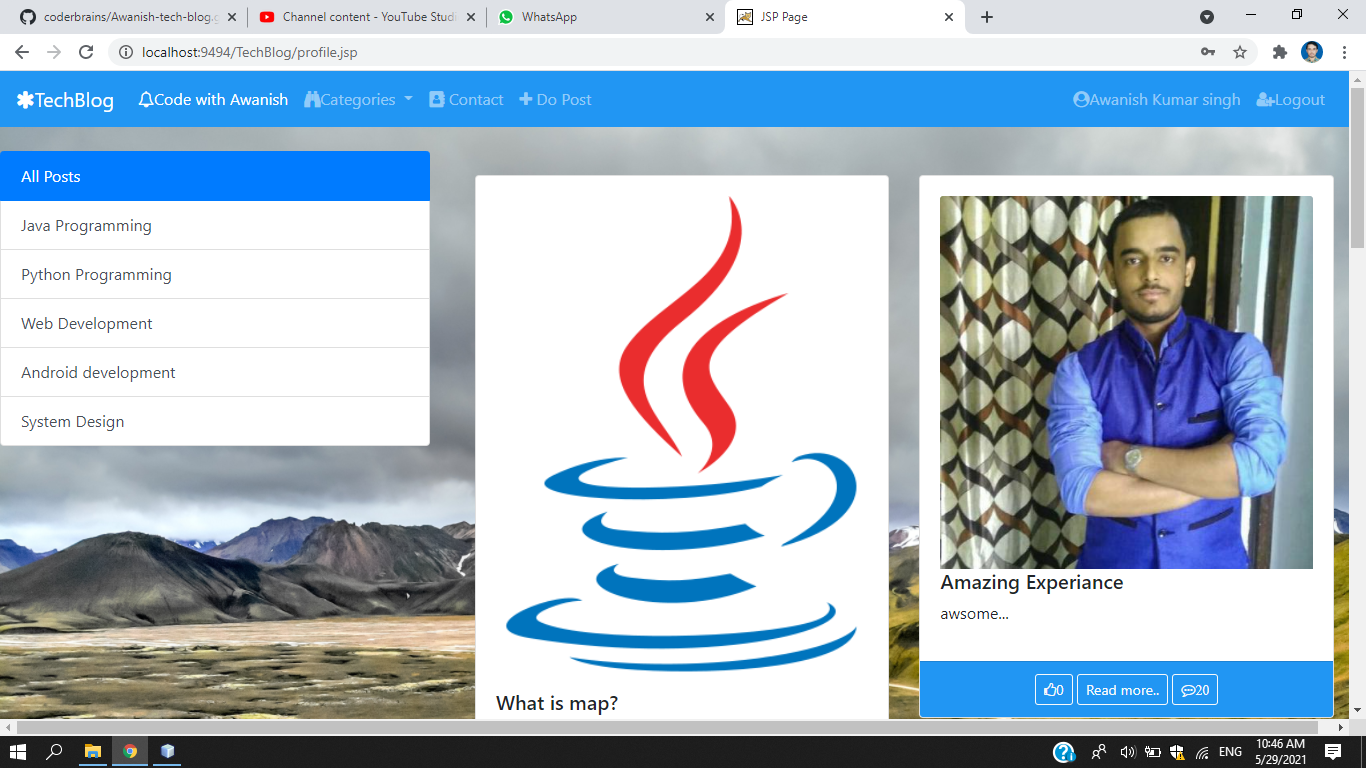Bookmark this page with the star icon
The height and width of the screenshot is (768, 1366).
[x=1240, y=52]
